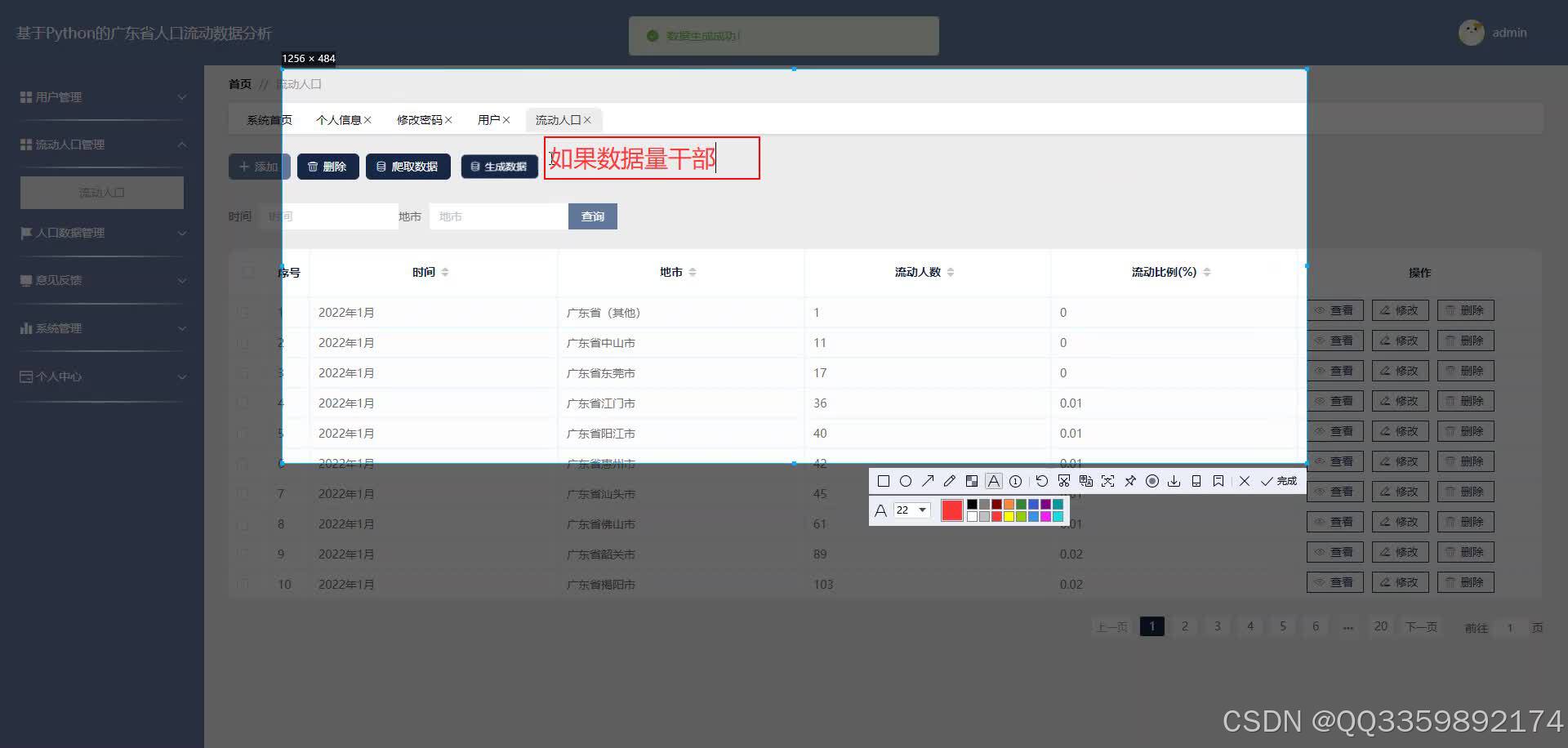Expand the 个人中心 sidebar menu

[x=102, y=376]
